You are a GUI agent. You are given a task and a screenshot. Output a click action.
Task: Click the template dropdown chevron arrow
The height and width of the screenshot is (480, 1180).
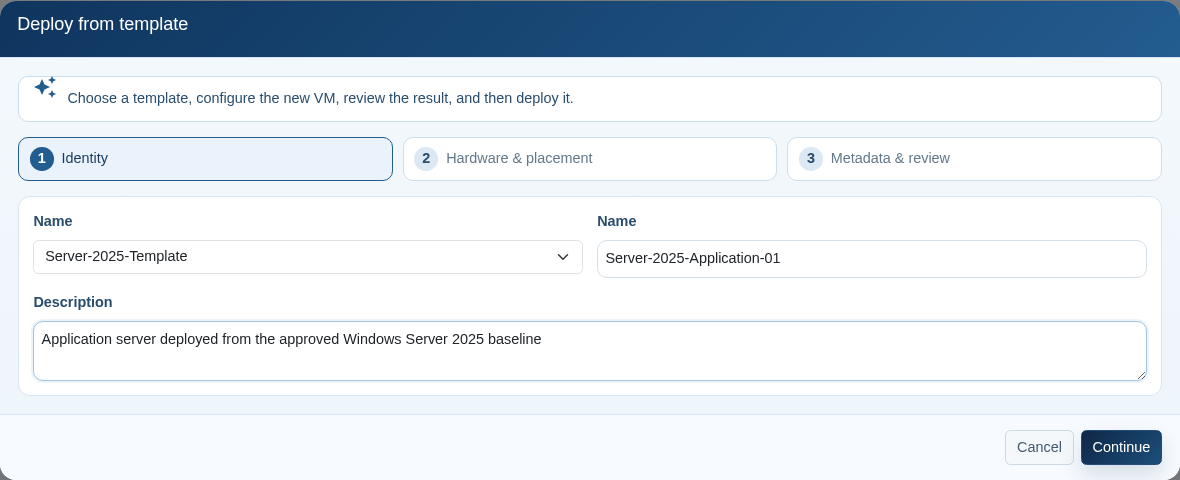[563, 257]
